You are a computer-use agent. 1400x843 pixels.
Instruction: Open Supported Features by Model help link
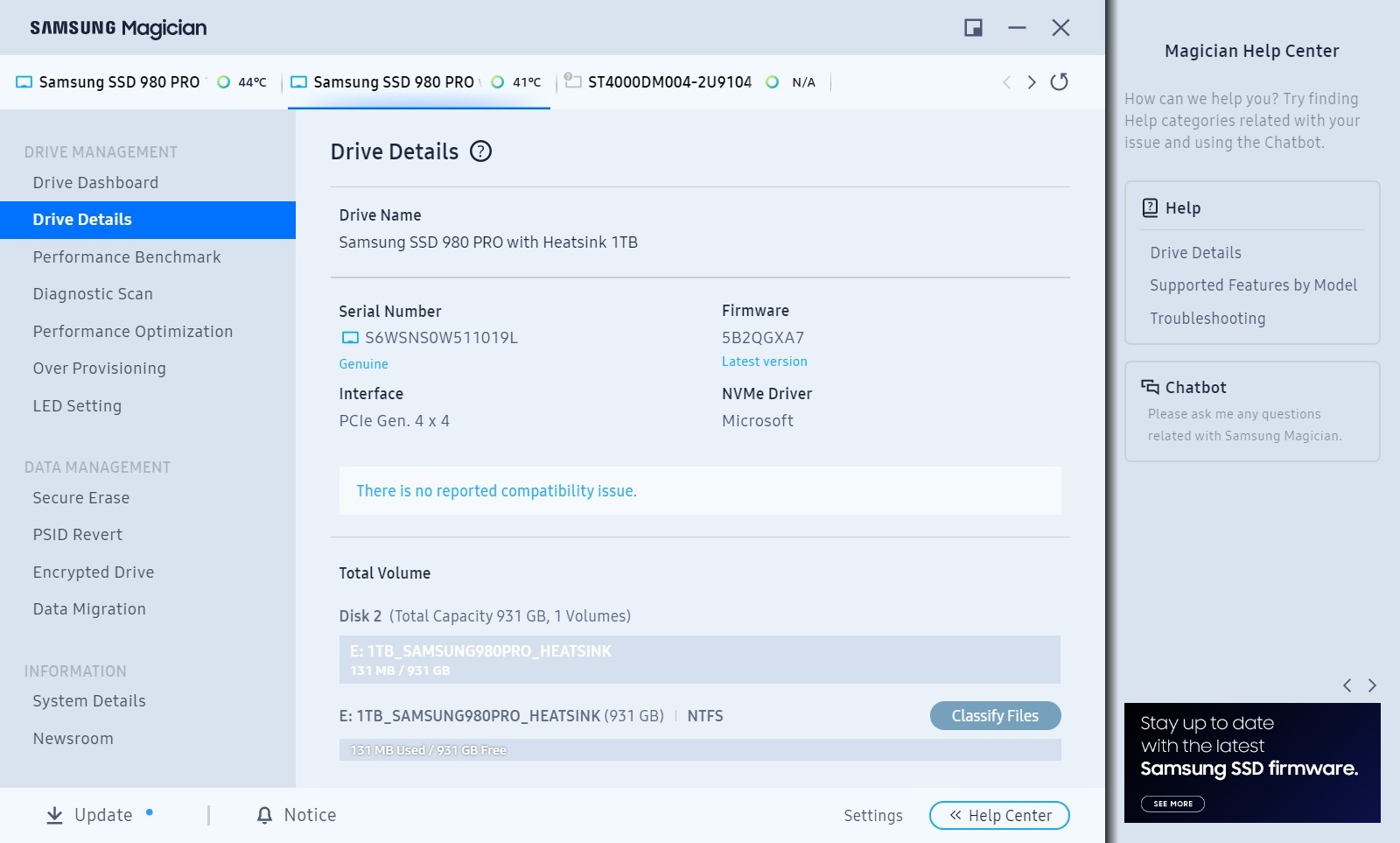(1253, 285)
